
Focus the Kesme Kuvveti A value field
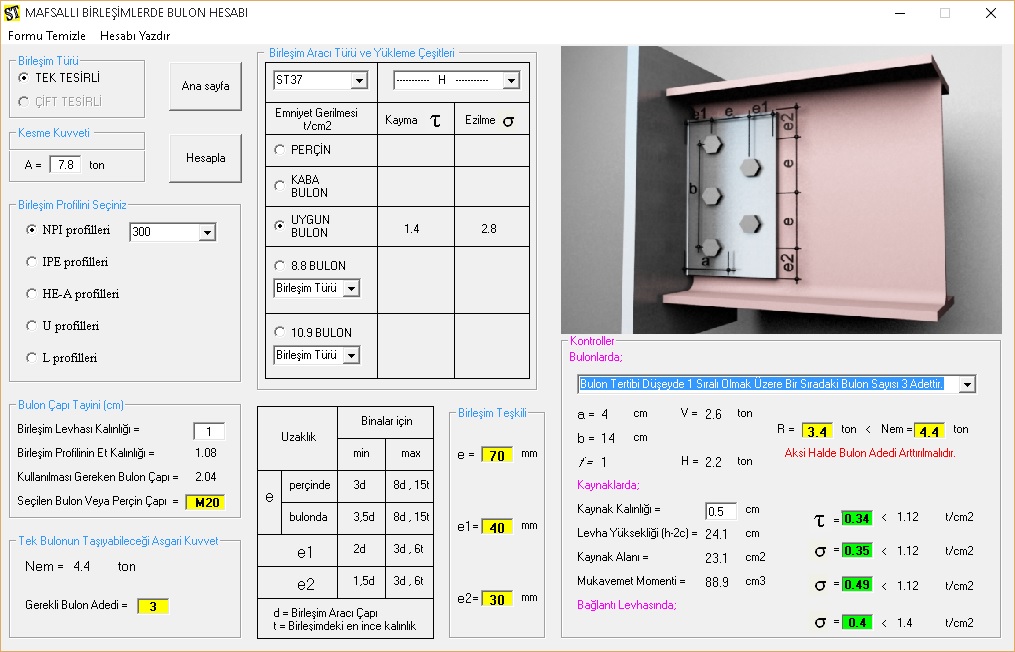point(65,164)
